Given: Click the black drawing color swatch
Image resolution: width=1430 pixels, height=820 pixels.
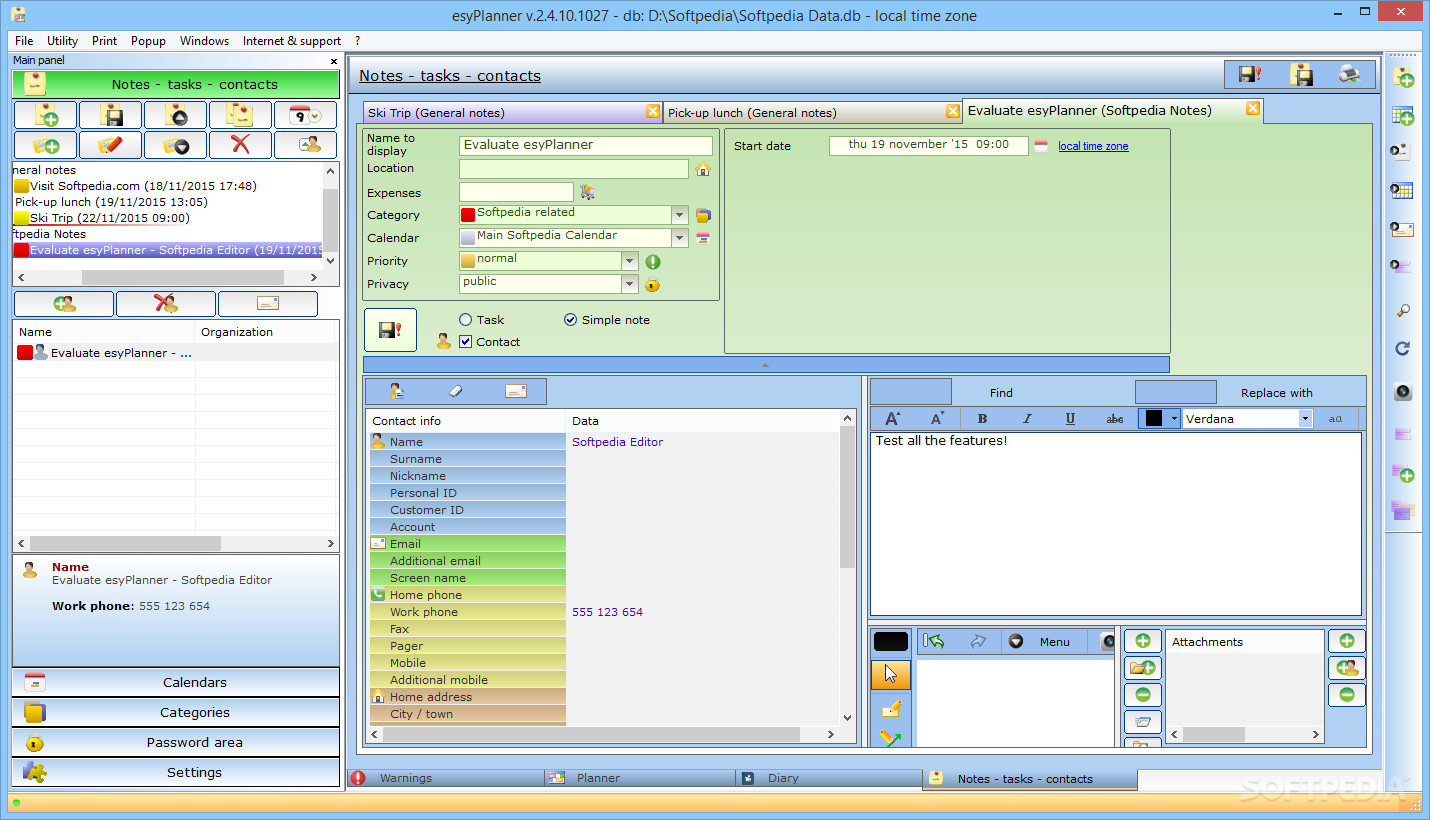Looking at the screenshot, I should pyautogui.click(x=891, y=642).
